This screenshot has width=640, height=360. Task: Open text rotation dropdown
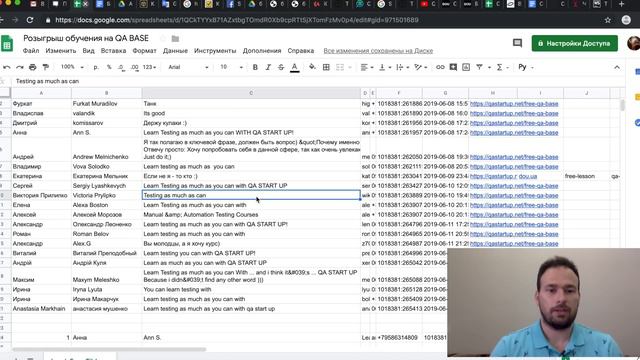(x=420, y=67)
